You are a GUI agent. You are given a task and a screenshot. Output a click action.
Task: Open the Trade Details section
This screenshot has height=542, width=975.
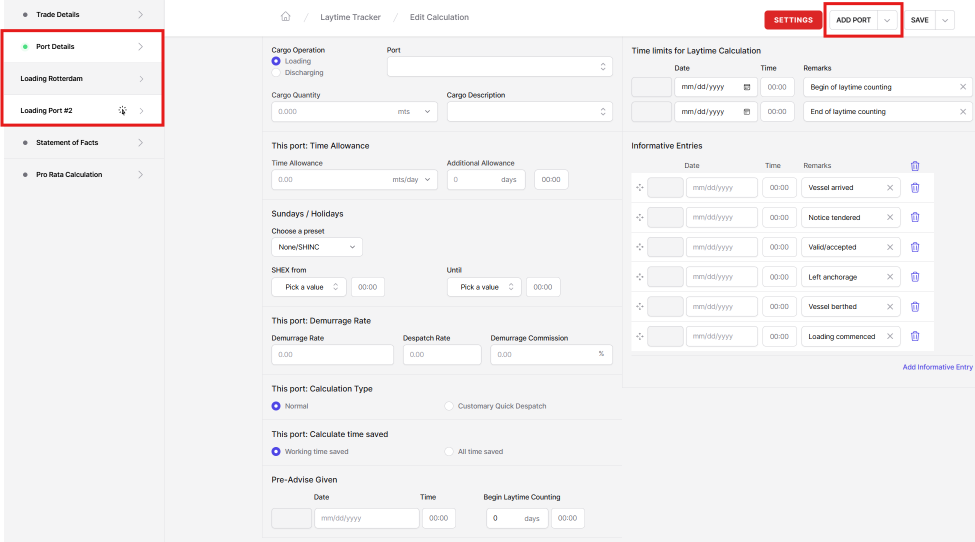82,15
